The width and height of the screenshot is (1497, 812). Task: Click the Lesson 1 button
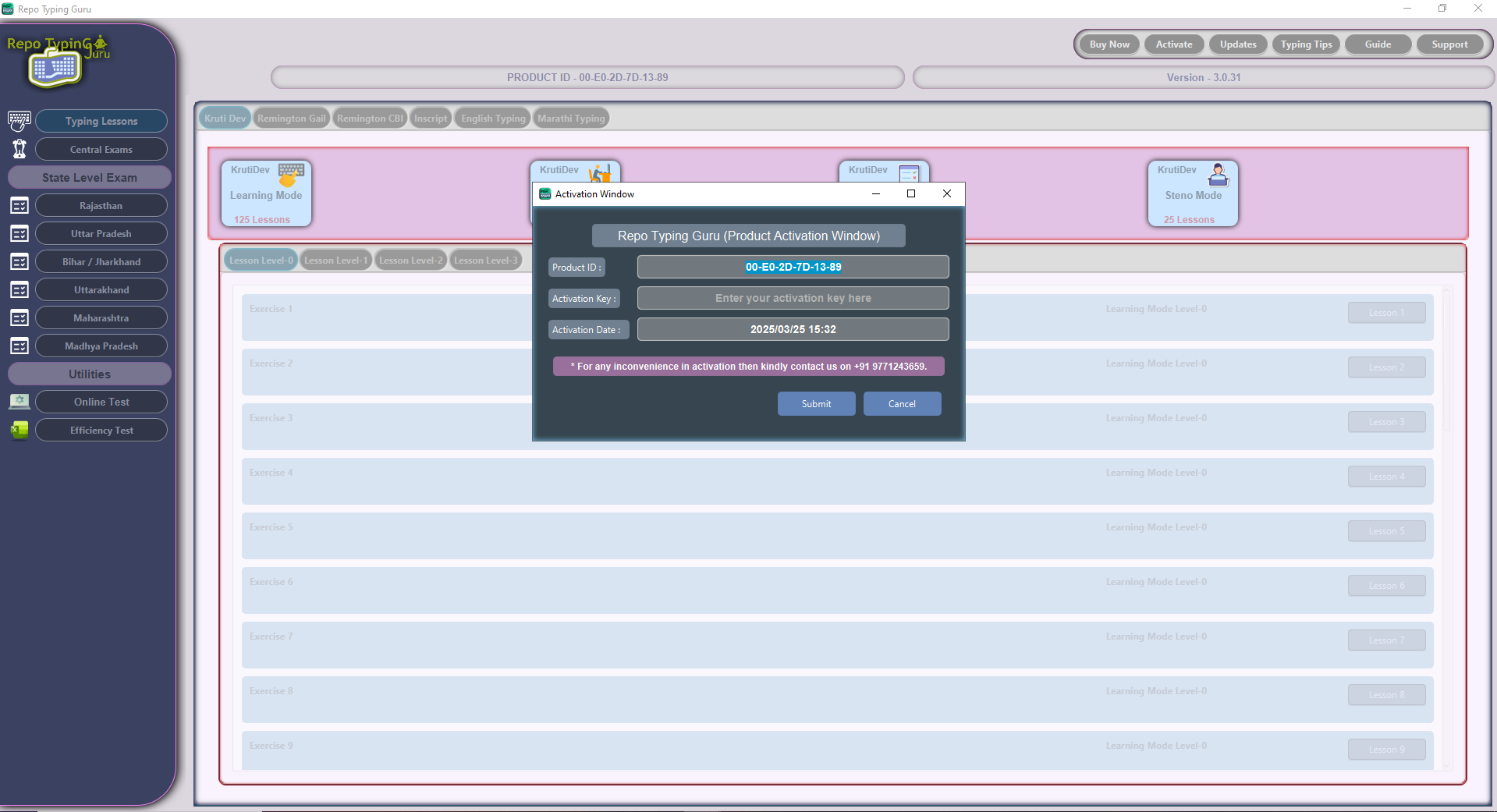tap(1386, 313)
